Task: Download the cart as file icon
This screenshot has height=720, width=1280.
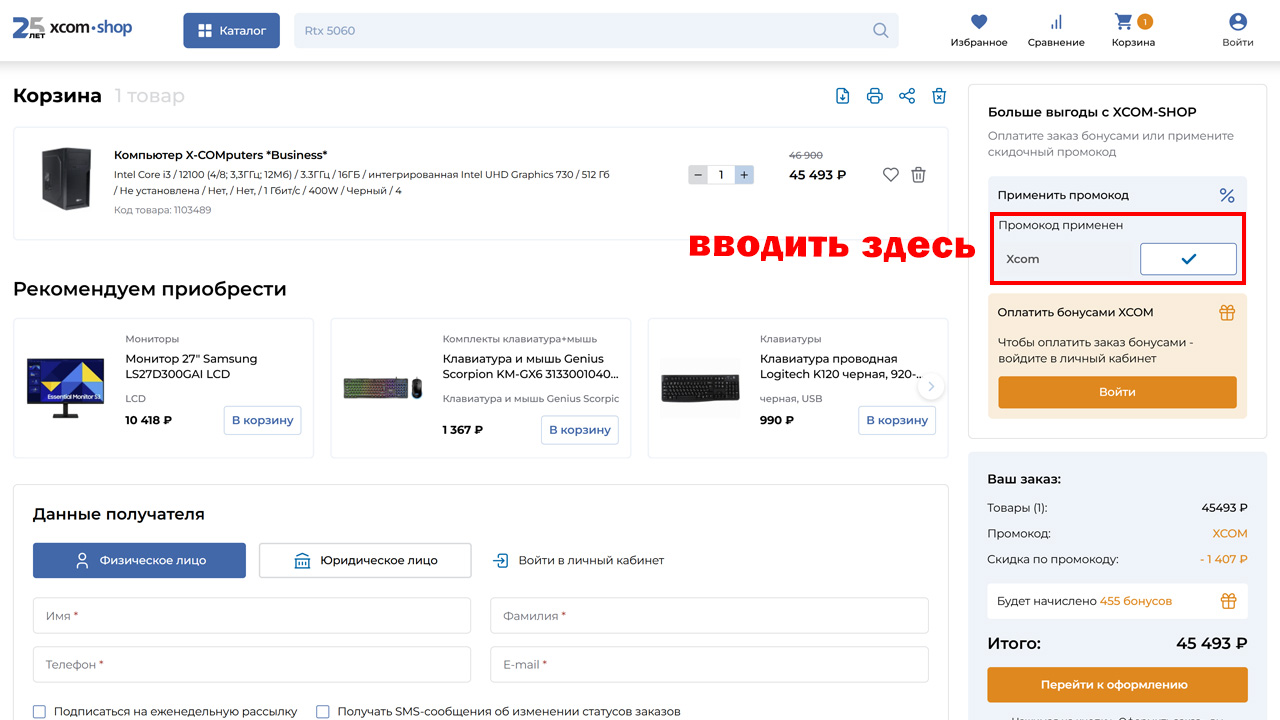Action: pos(843,96)
